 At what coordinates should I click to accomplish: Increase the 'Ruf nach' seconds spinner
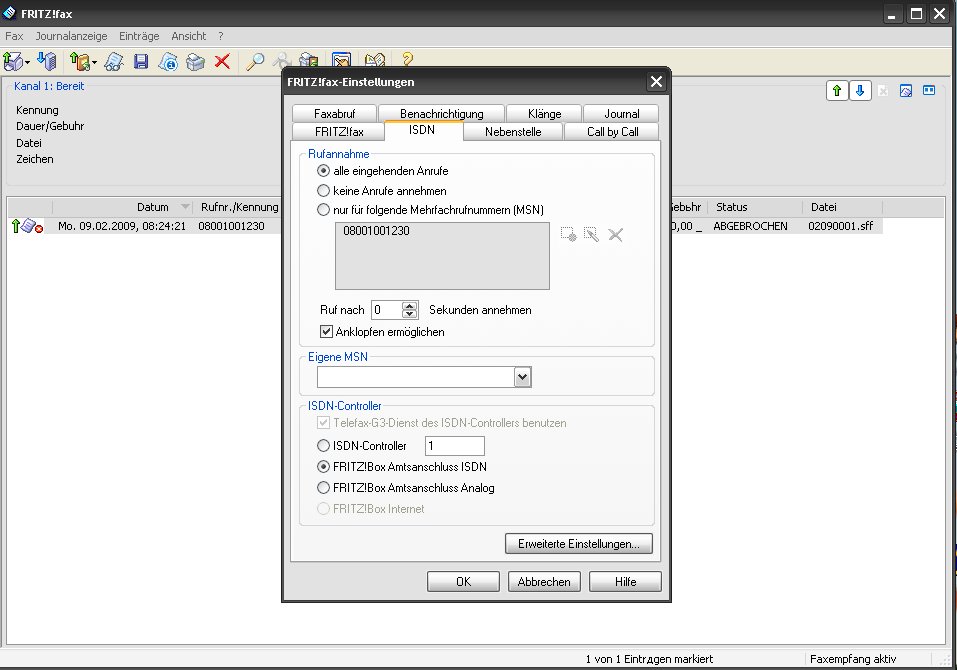pos(409,305)
